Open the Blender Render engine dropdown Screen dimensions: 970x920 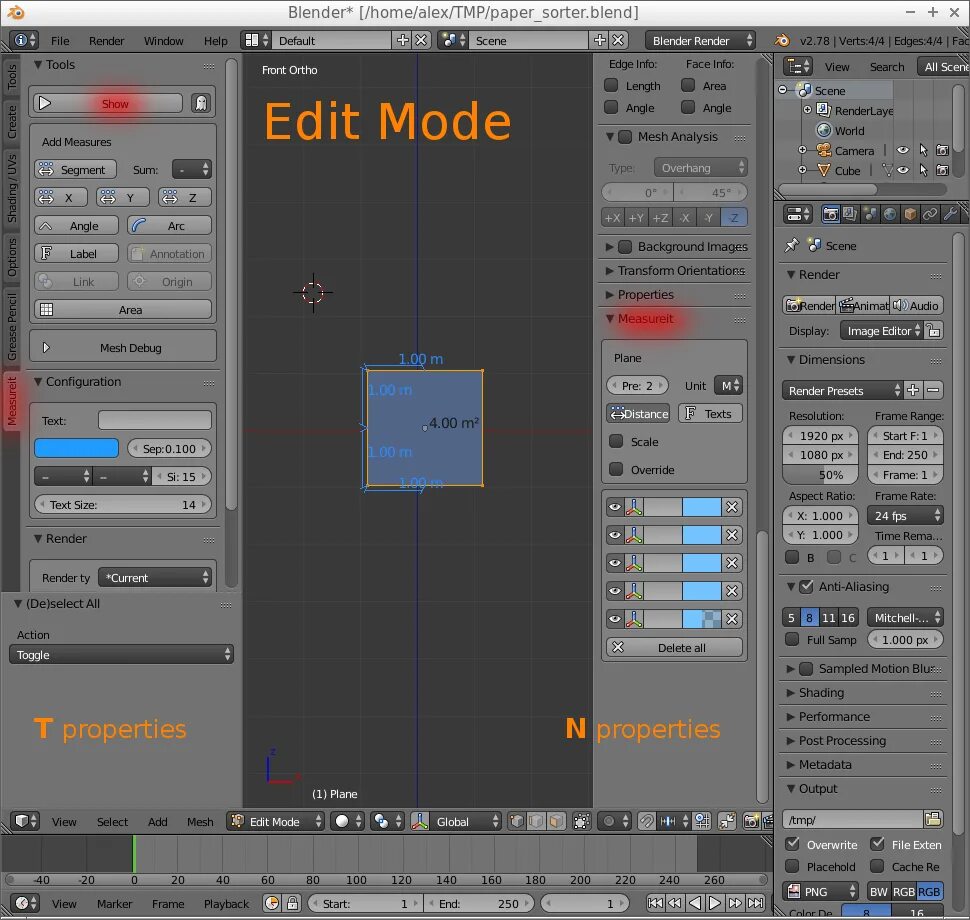coord(700,41)
